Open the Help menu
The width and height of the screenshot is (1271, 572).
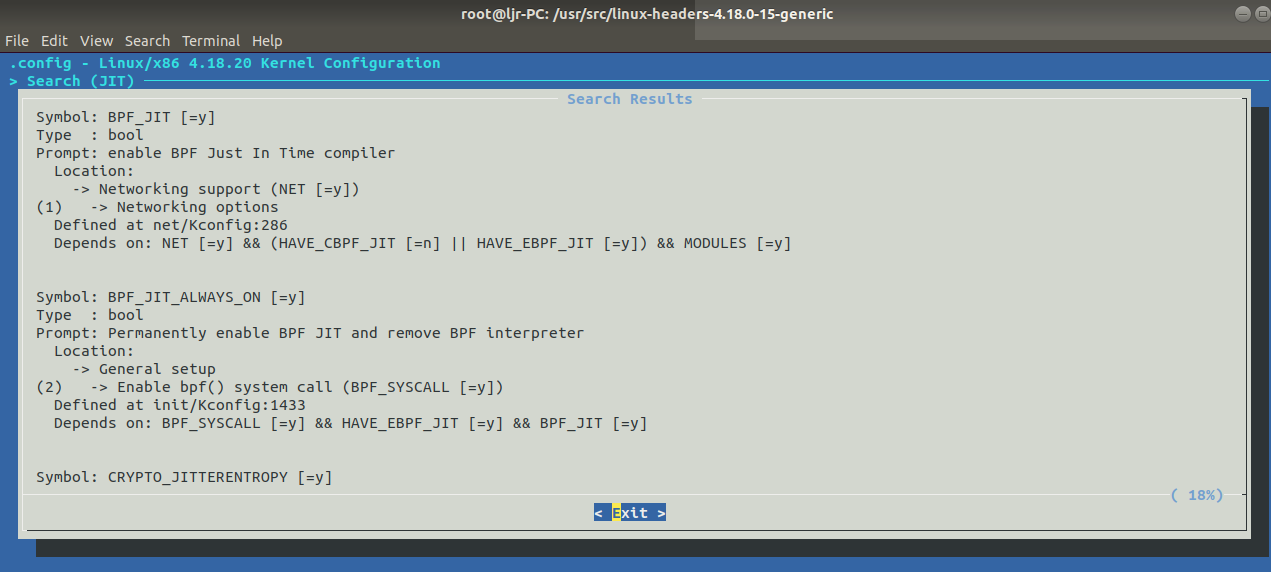pos(267,41)
